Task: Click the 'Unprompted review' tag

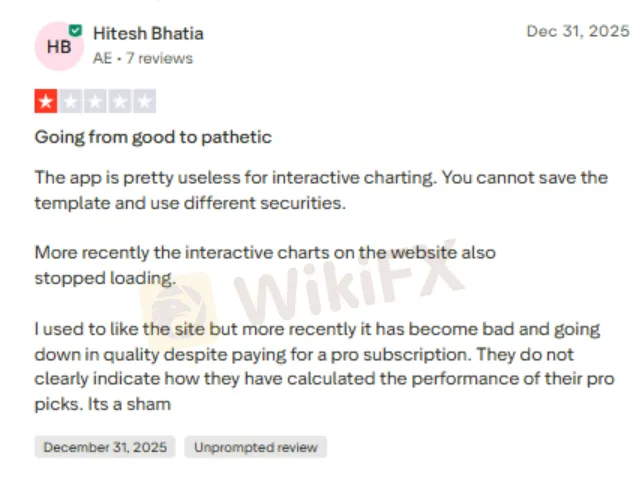Action: 255,447
